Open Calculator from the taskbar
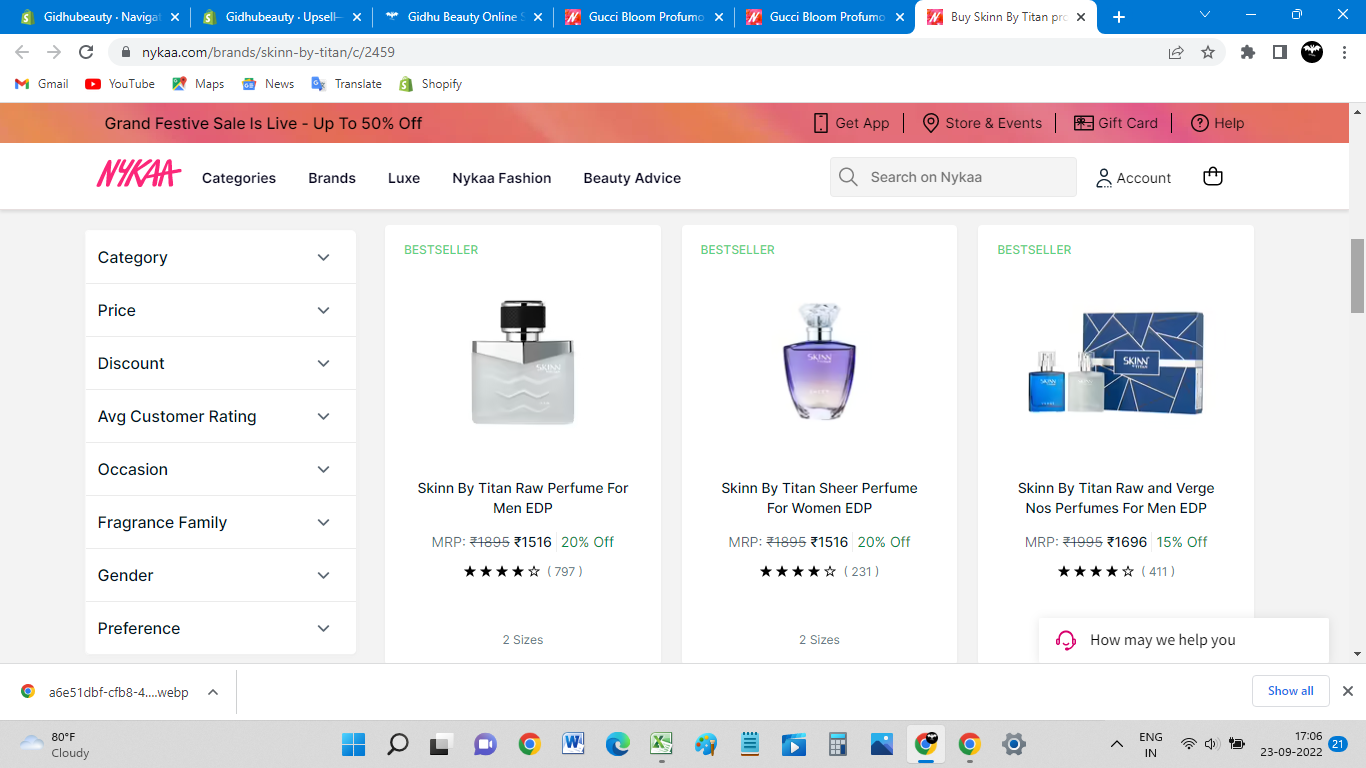 [838, 744]
